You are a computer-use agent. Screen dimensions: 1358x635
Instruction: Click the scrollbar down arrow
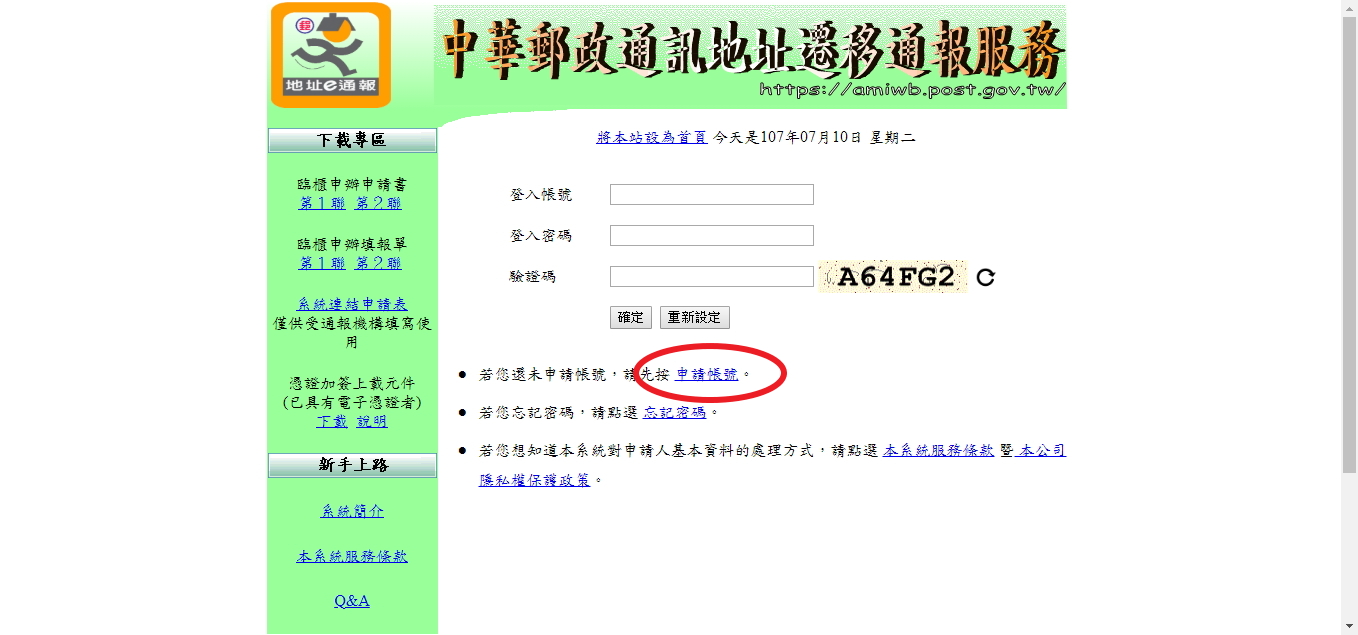click(x=1349, y=626)
